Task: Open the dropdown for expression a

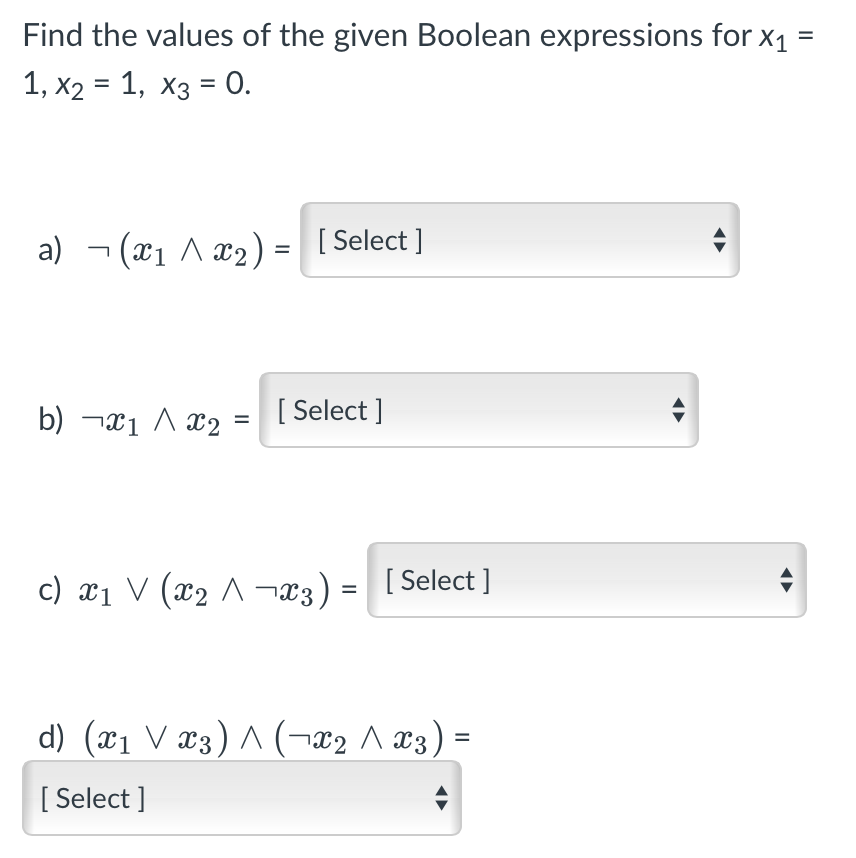Action: click(519, 240)
